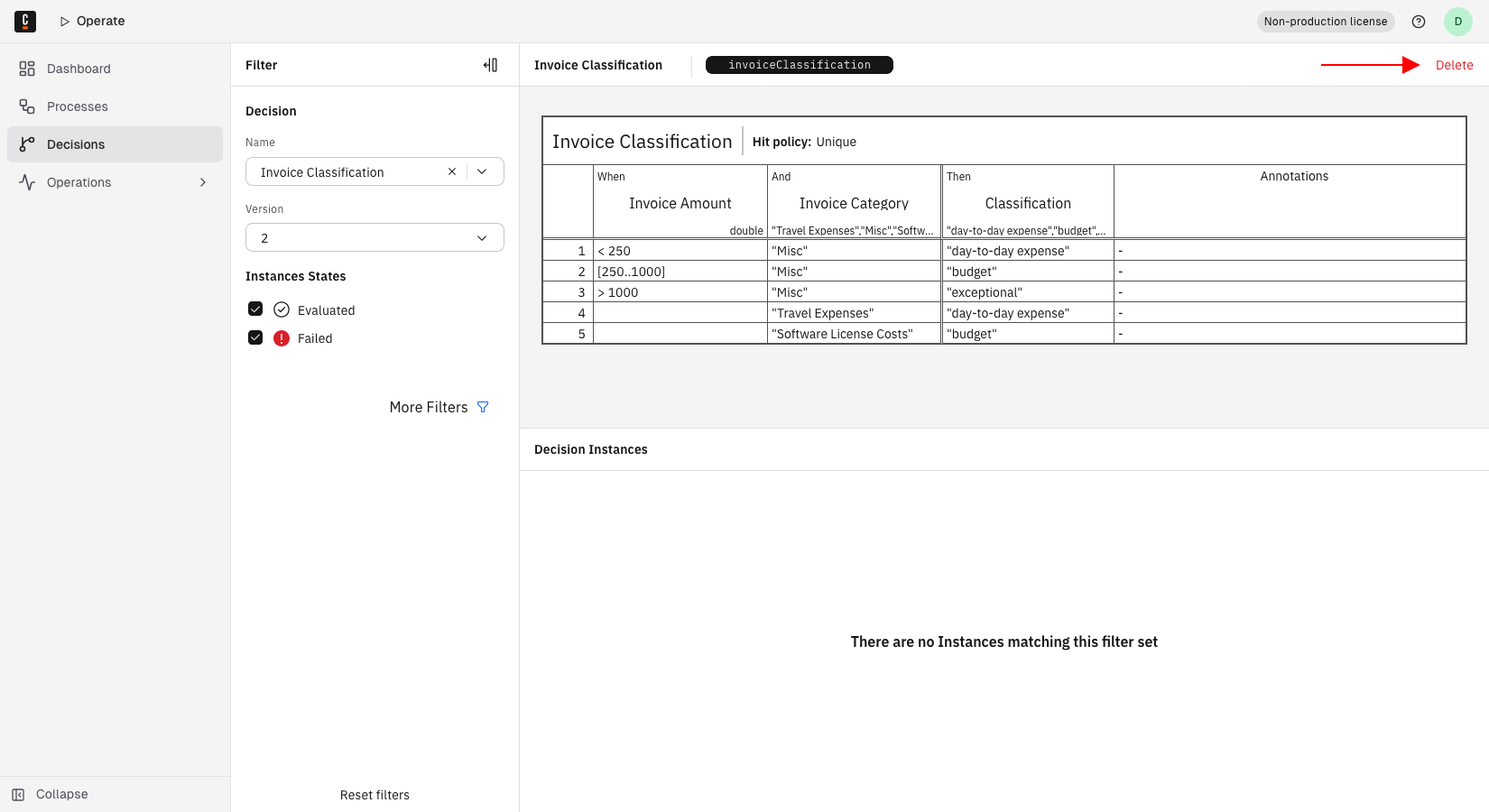Screen dimensions: 1489x812
Task: Open the Version dropdown
Action: (x=375, y=238)
